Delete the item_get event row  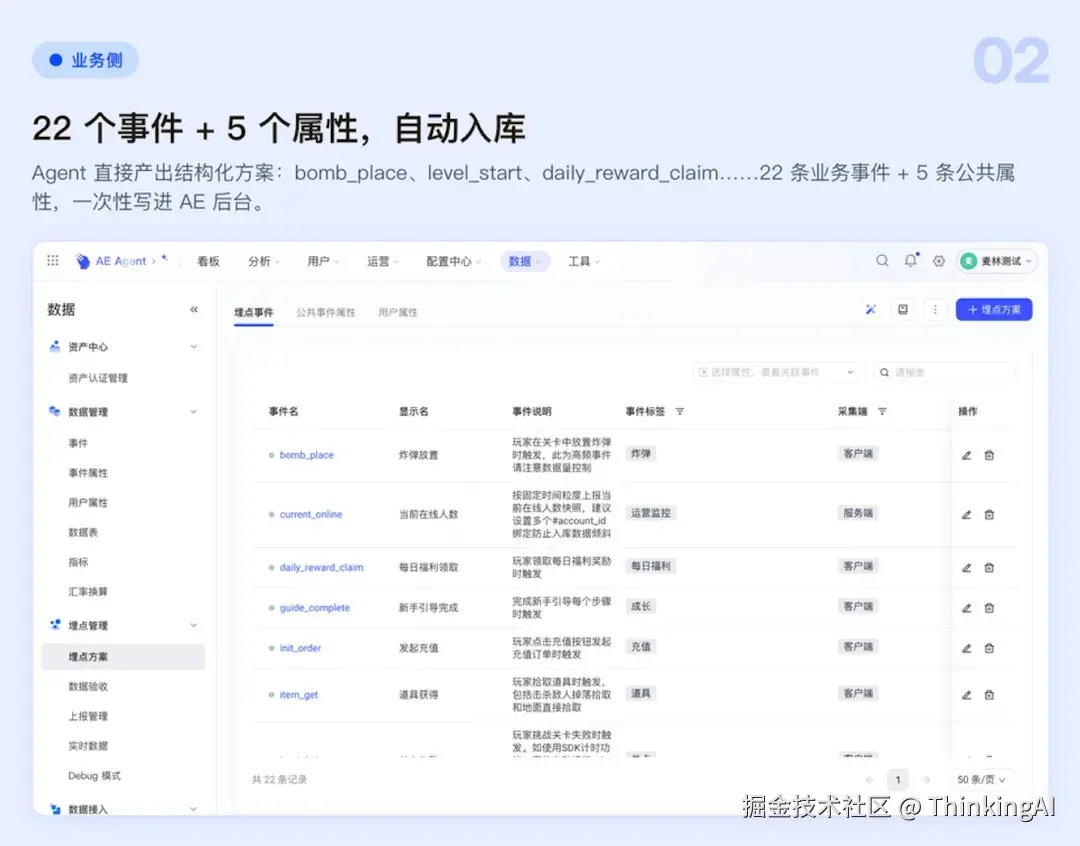tap(989, 695)
